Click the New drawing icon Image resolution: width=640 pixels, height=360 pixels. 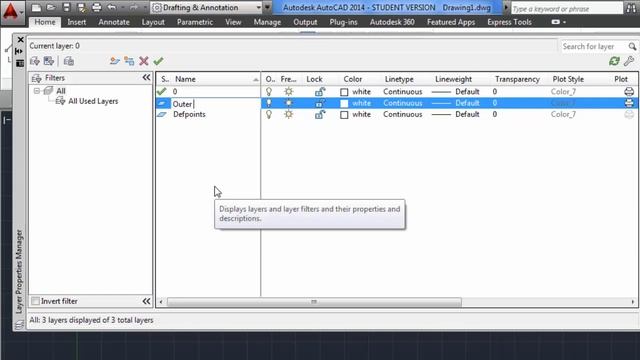click(x=36, y=7)
